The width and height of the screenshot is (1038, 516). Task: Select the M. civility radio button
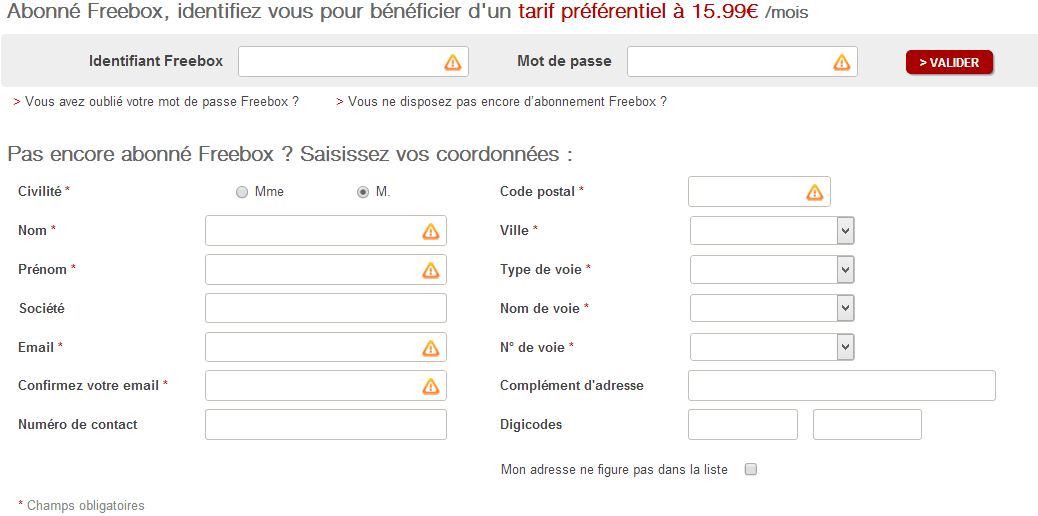click(x=363, y=192)
